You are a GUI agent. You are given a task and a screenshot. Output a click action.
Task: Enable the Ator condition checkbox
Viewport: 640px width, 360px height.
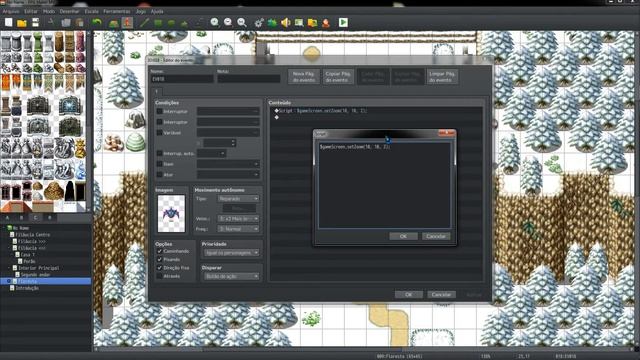click(160, 175)
